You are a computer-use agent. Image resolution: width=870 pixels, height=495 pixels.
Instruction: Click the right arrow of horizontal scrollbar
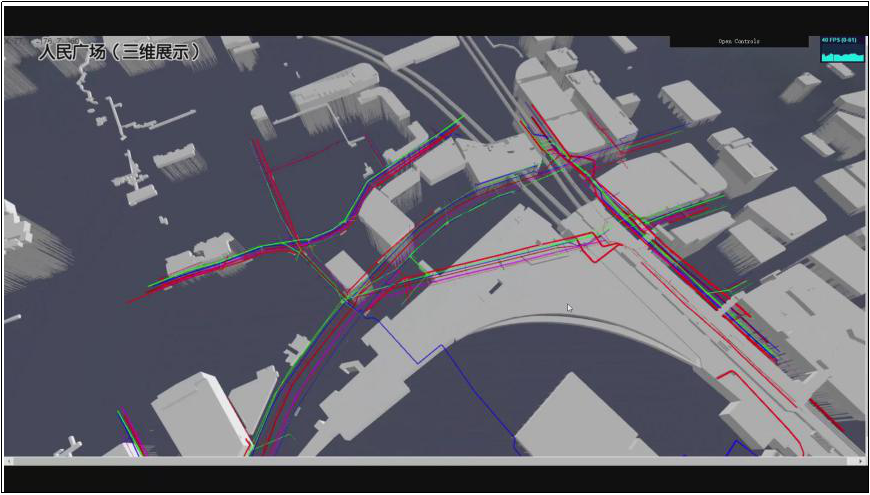tap(860, 461)
